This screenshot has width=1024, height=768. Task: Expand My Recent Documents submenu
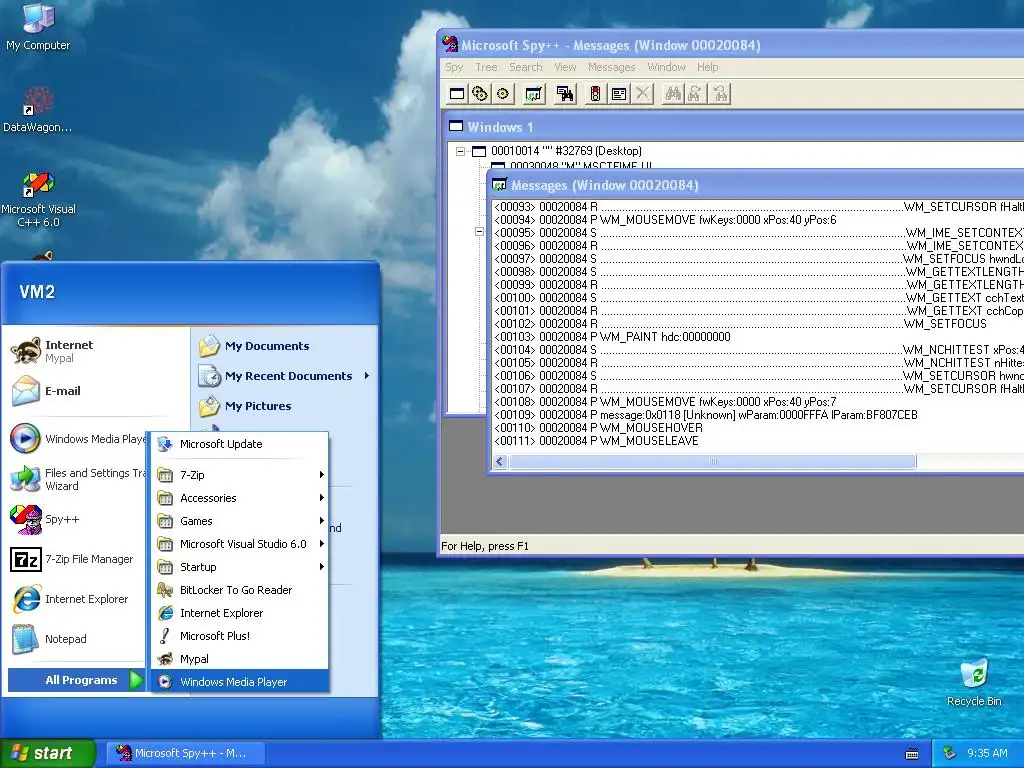coord(285,376)
